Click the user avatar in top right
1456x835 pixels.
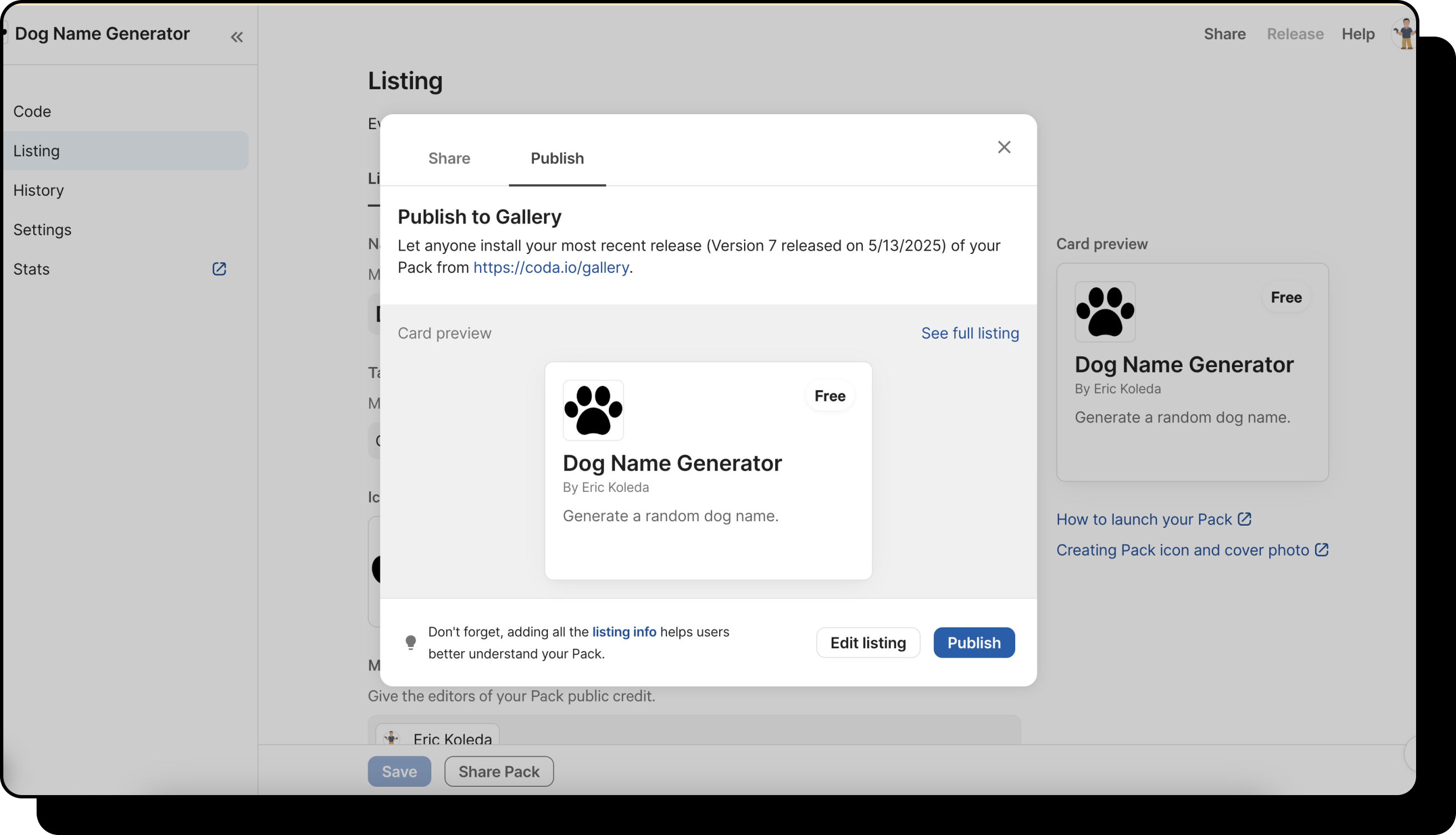(1404, 34)
